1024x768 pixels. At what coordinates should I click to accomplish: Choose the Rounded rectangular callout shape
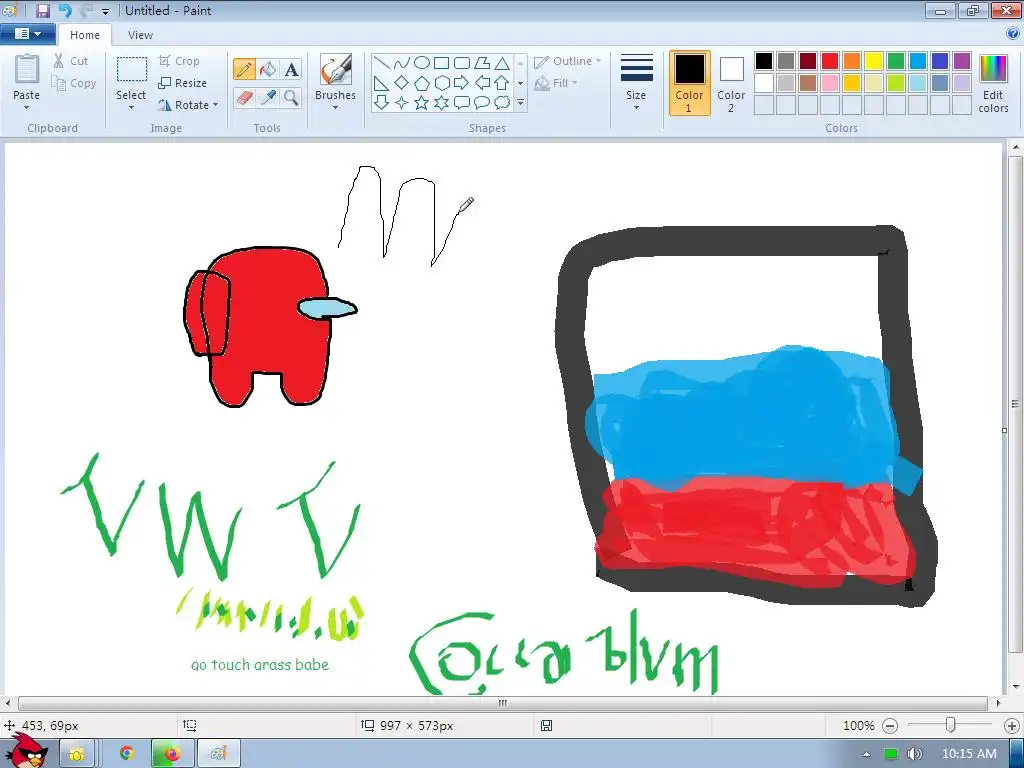(x=462, y=103)
